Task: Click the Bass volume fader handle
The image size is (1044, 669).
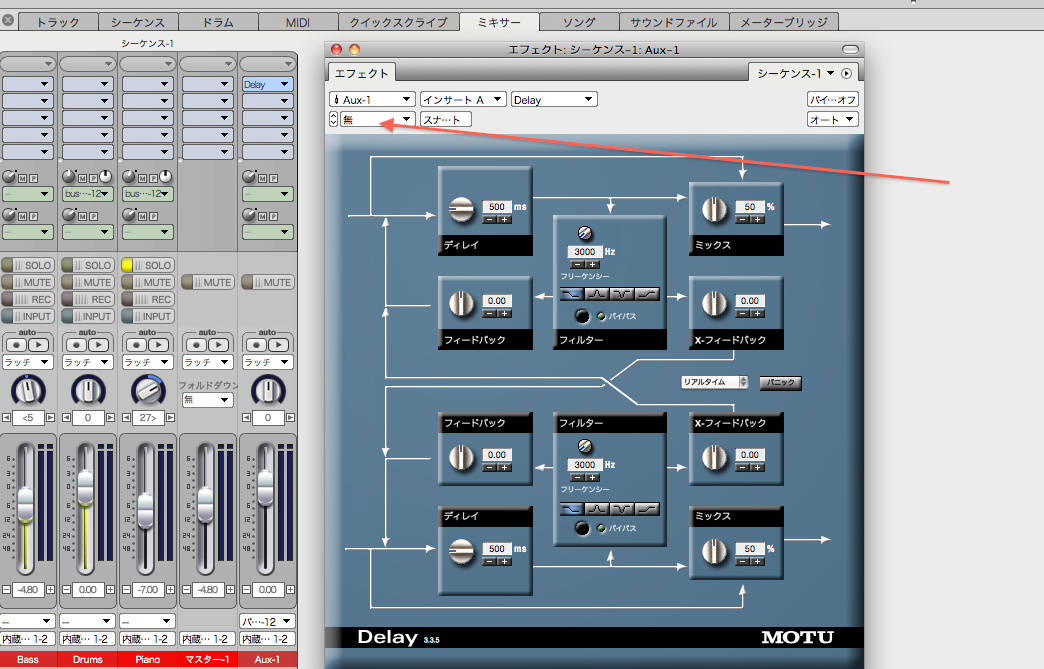Action: pyautogui.click(x=25, y=505)
